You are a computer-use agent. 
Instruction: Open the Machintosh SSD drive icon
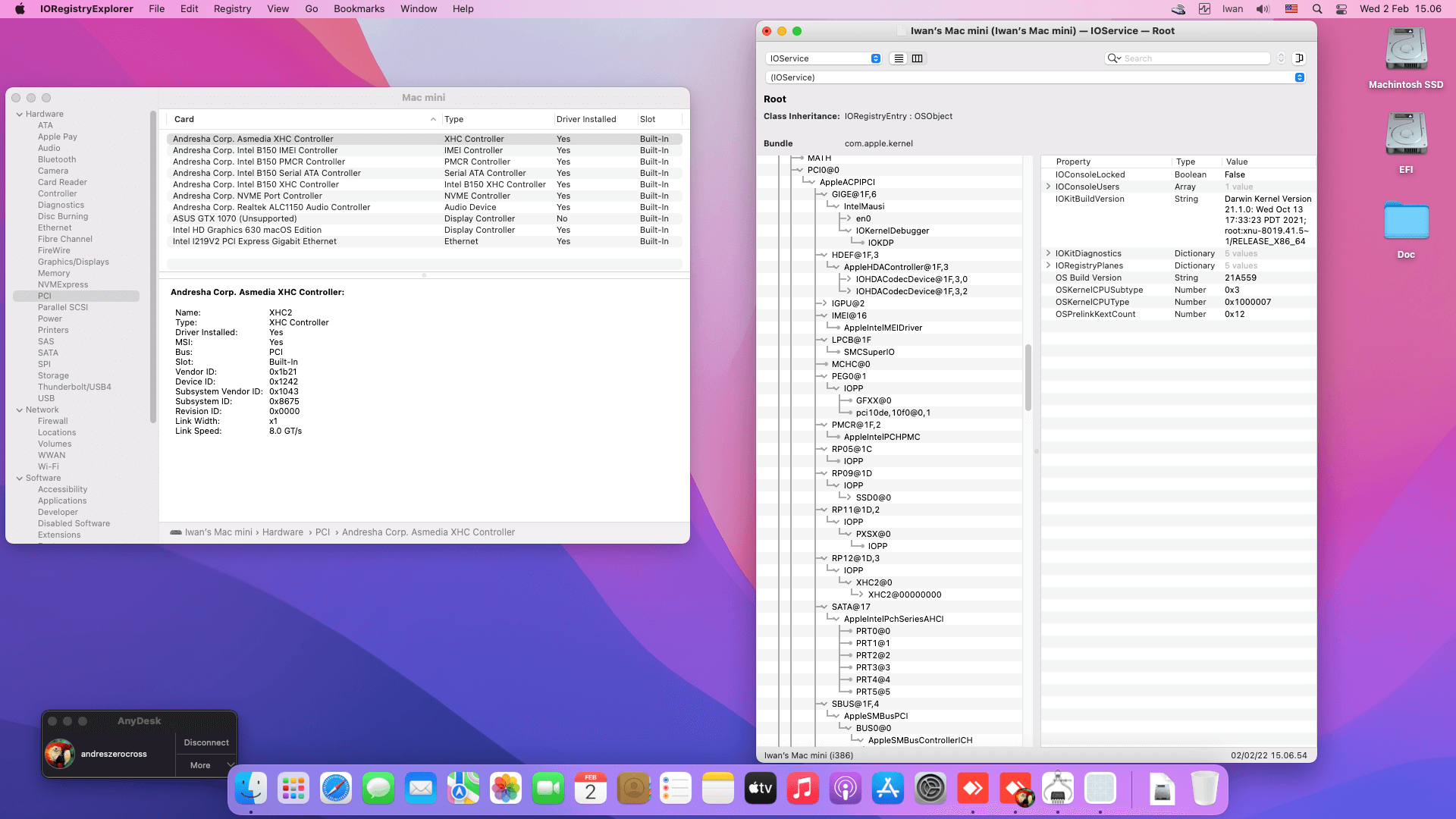[1406, 49]
